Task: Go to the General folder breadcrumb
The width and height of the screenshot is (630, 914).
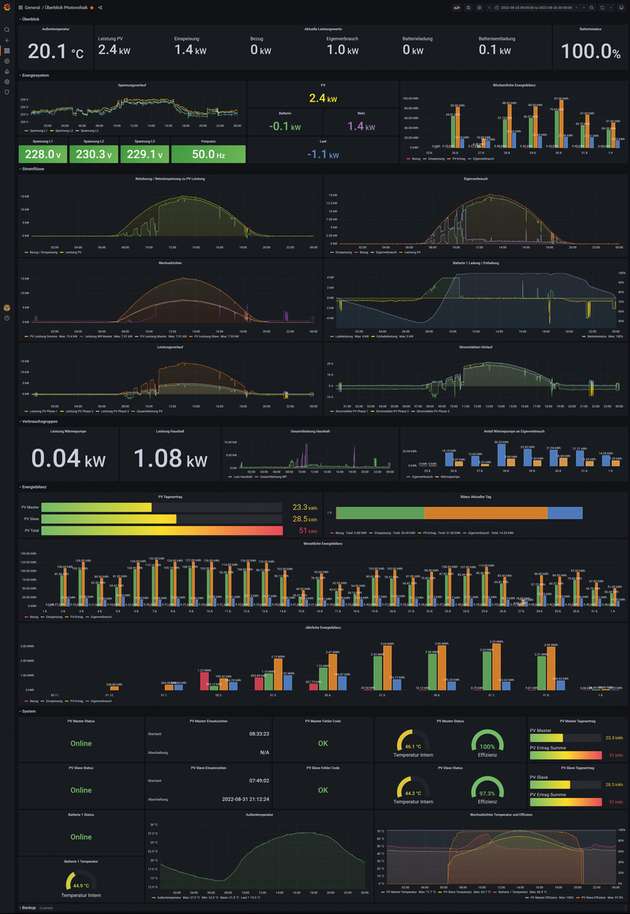Action: coord(33,7)
